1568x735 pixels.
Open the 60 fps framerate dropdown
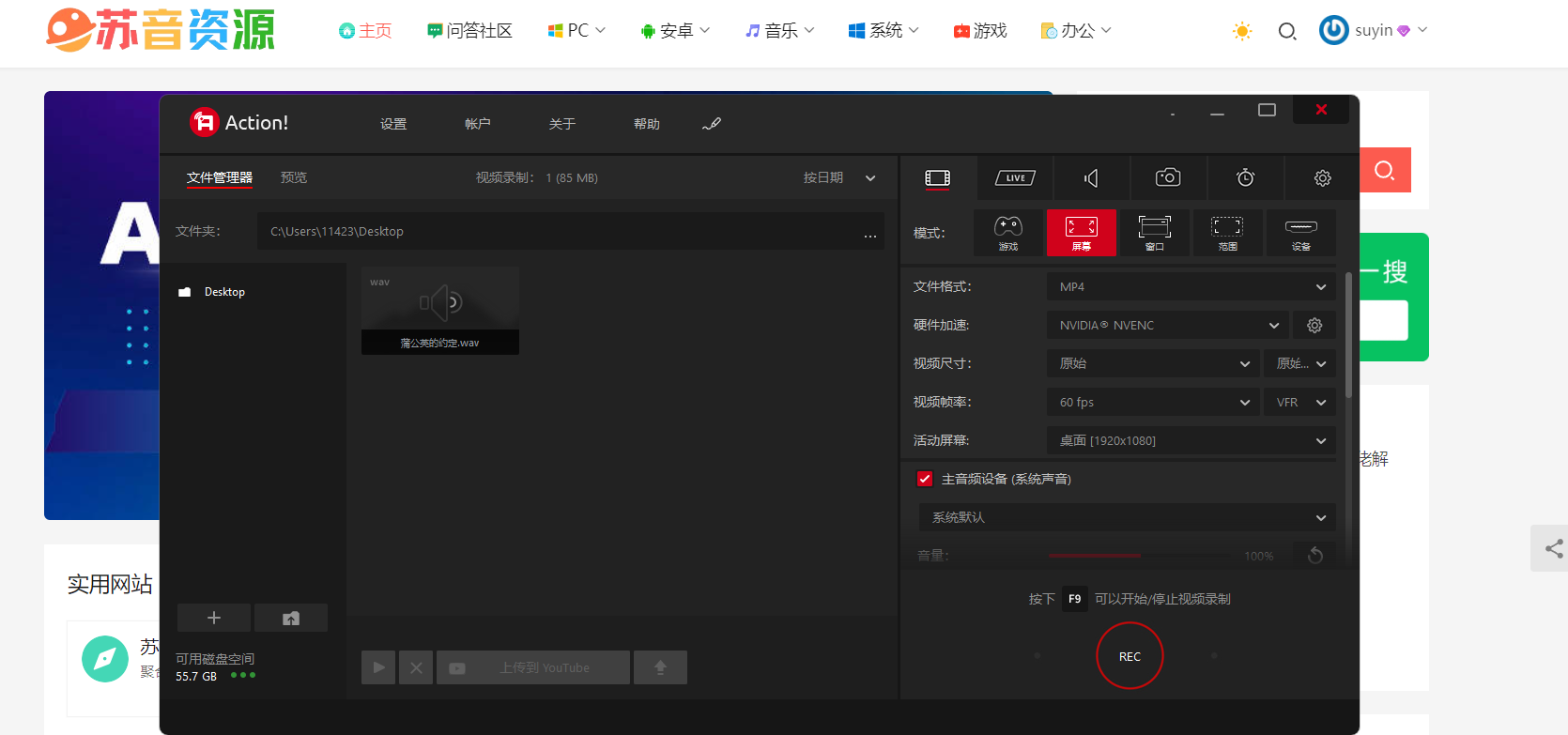point(1153,402)
